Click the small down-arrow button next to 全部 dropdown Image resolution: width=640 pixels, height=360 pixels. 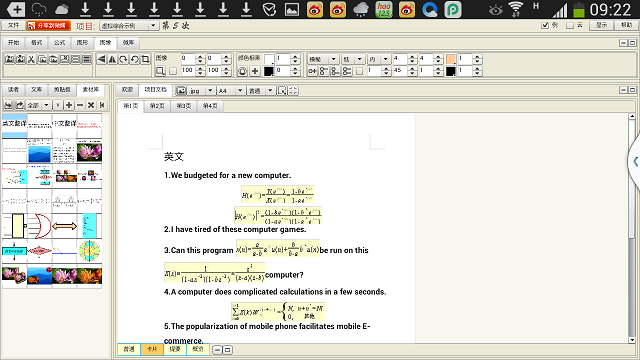[58, 105]
